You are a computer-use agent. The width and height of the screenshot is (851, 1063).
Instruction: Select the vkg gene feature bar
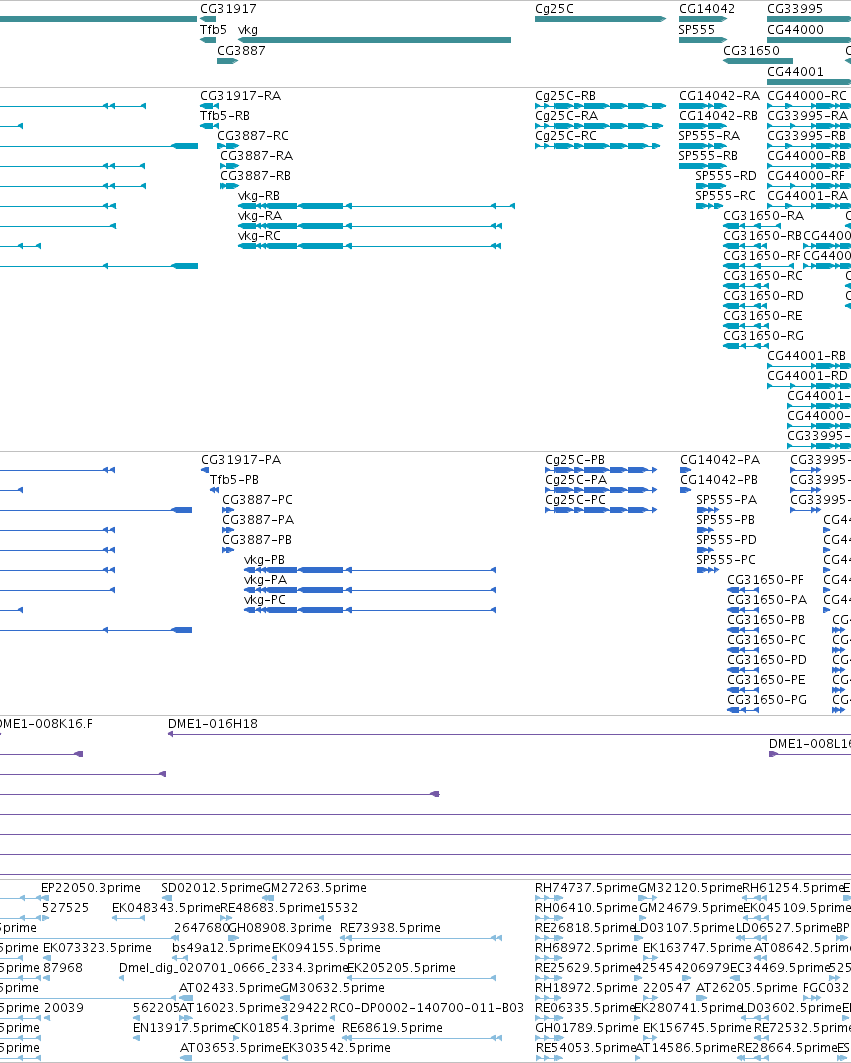pyautogui.click(x=374, y=40)
